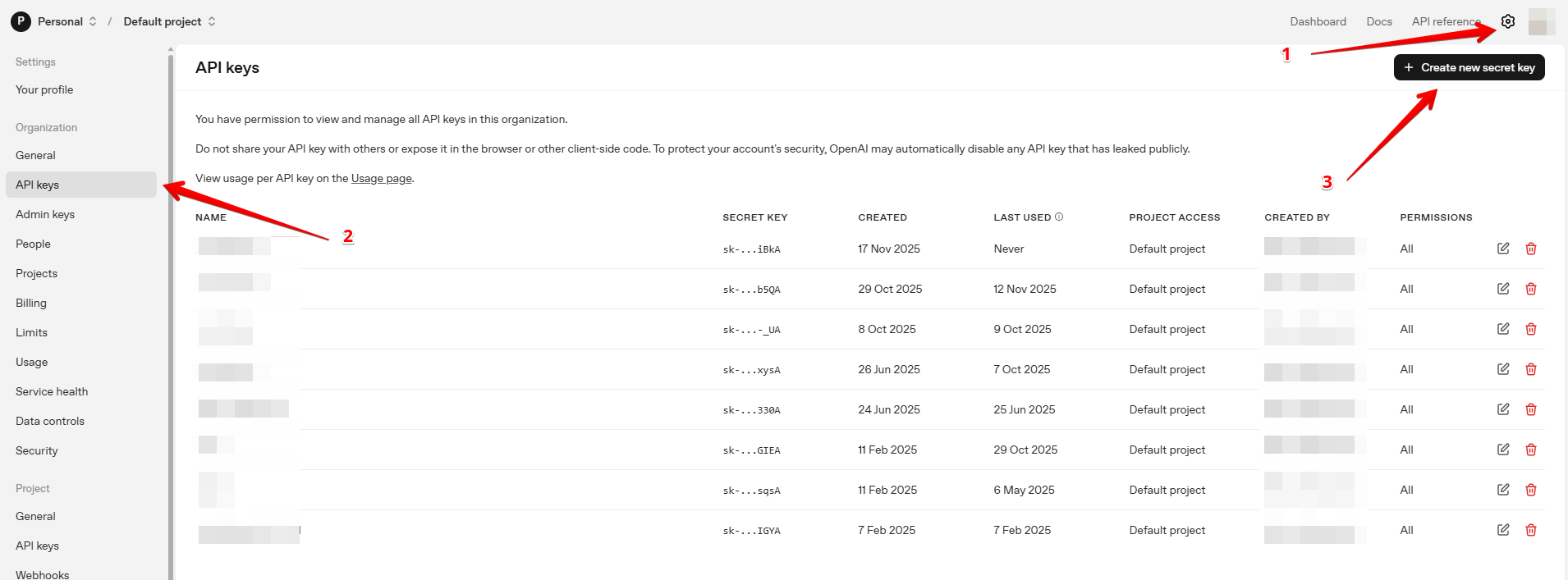Edit the key ending in iBkA
The height and width of the screenshot is (580, 1568).
pyautogui.click(x=1503, y=249)
